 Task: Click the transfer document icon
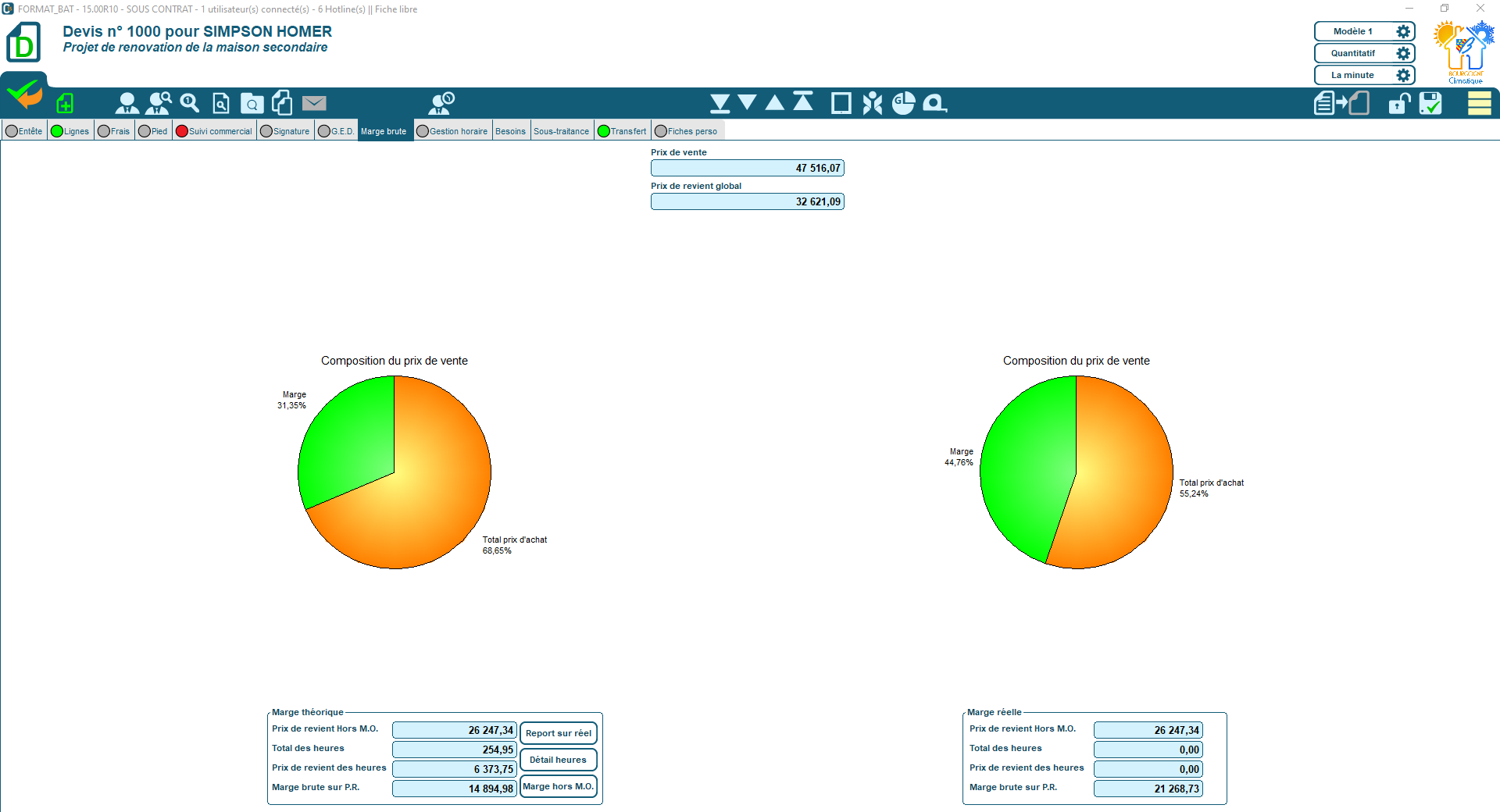click(x=1341, y=103)
